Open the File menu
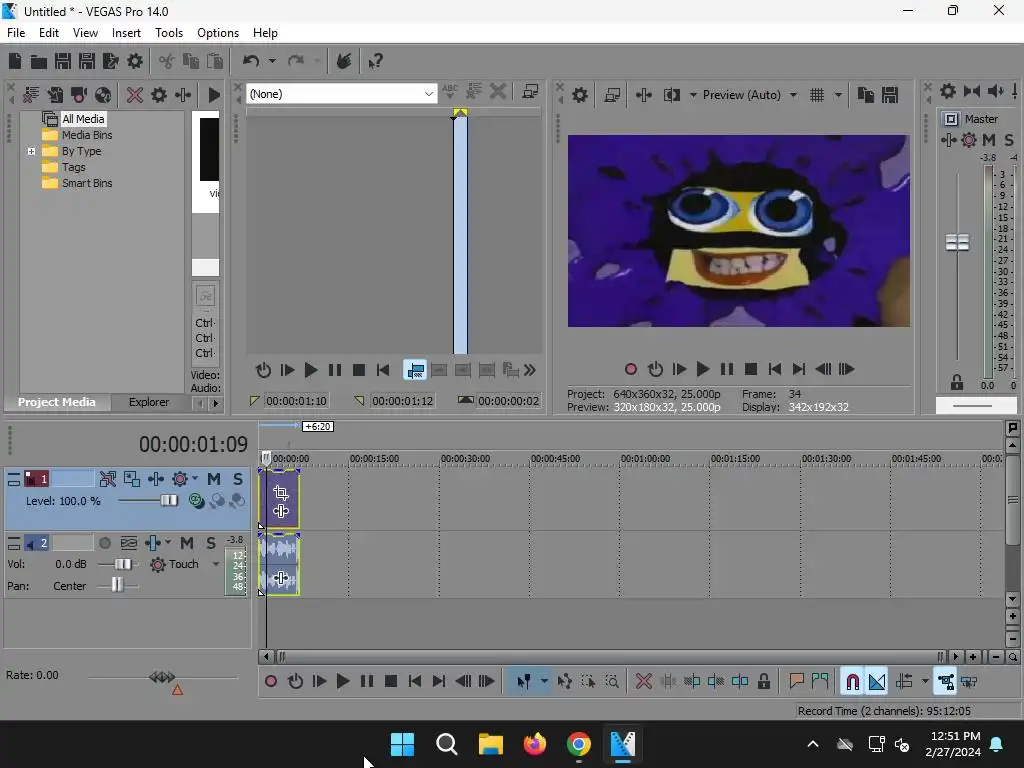The width and height of the screenshot is (1024, 768). (16, 33)
